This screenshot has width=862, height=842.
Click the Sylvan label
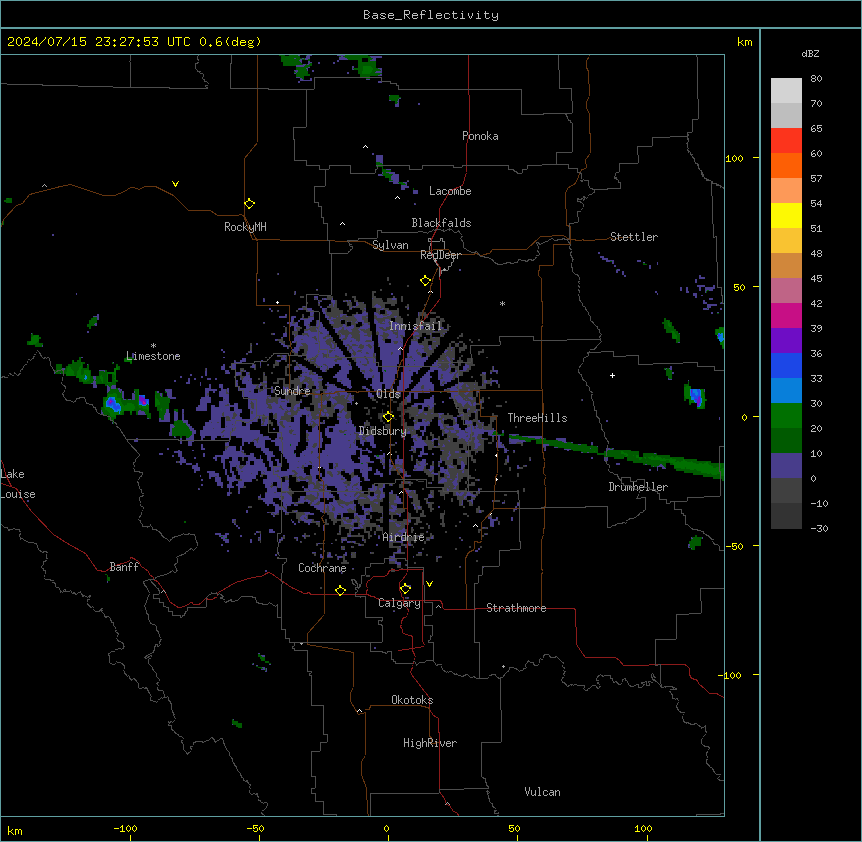[390, 245]
